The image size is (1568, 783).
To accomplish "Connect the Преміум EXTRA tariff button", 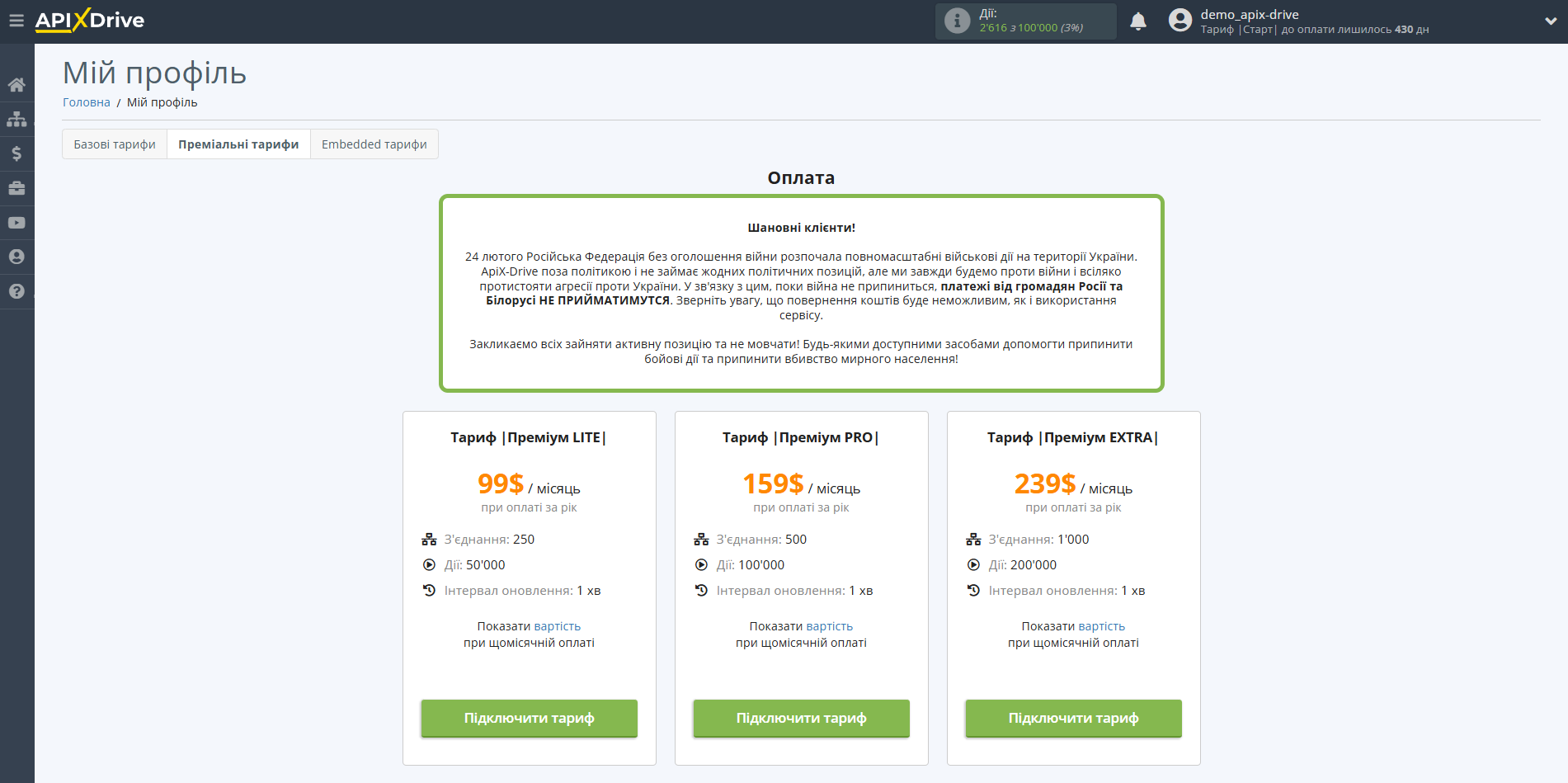I will tap(1074, 718).
